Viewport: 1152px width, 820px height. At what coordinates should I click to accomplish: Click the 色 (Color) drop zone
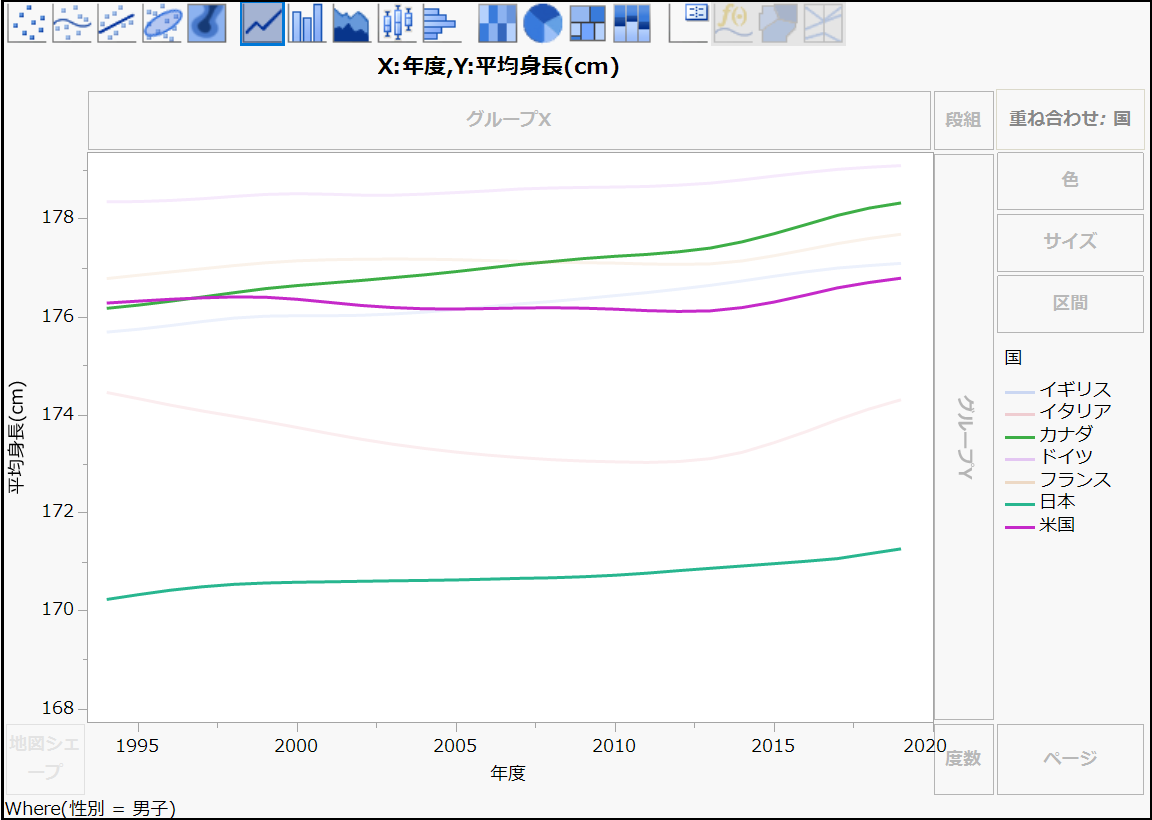click(x=1069, y=180)
